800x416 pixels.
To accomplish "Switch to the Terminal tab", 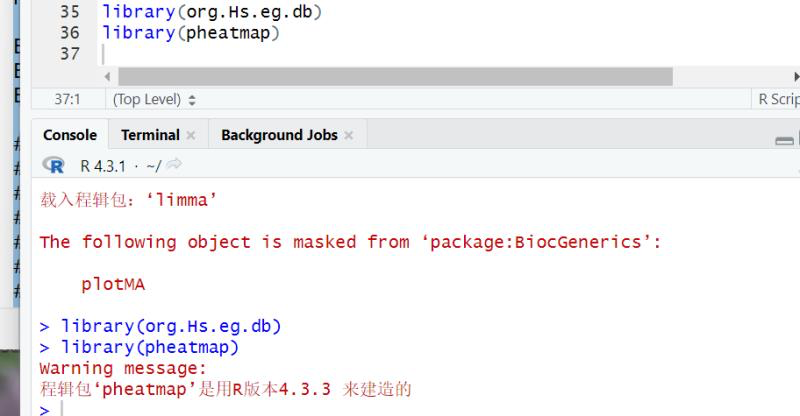I will point(151,135).
